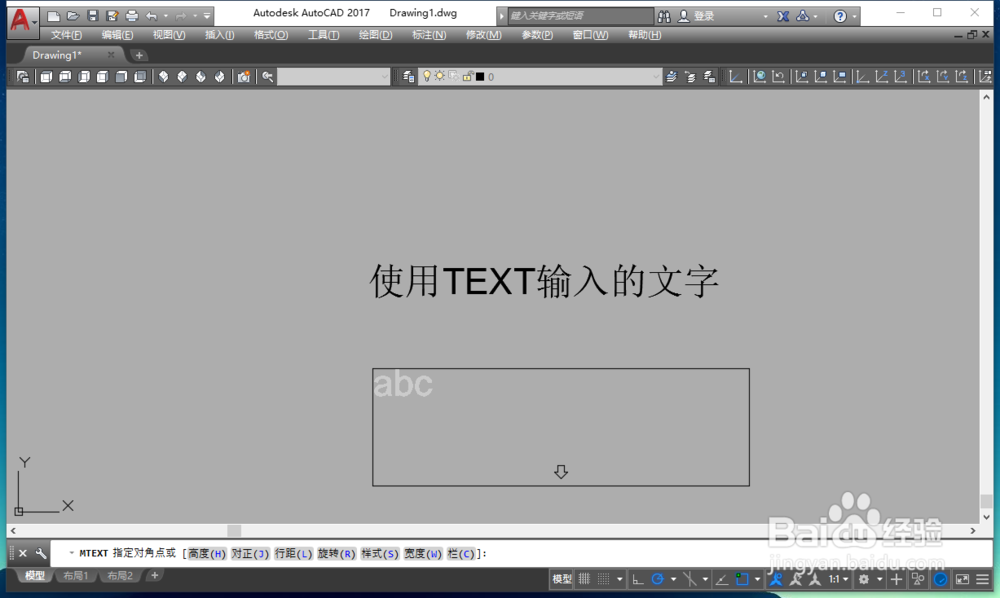
Task: Click the Layer Previous icon
Action: coord(690,77)
